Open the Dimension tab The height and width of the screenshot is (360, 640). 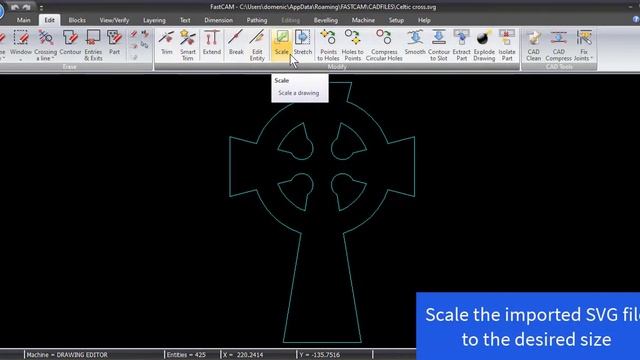coord(218,20)
